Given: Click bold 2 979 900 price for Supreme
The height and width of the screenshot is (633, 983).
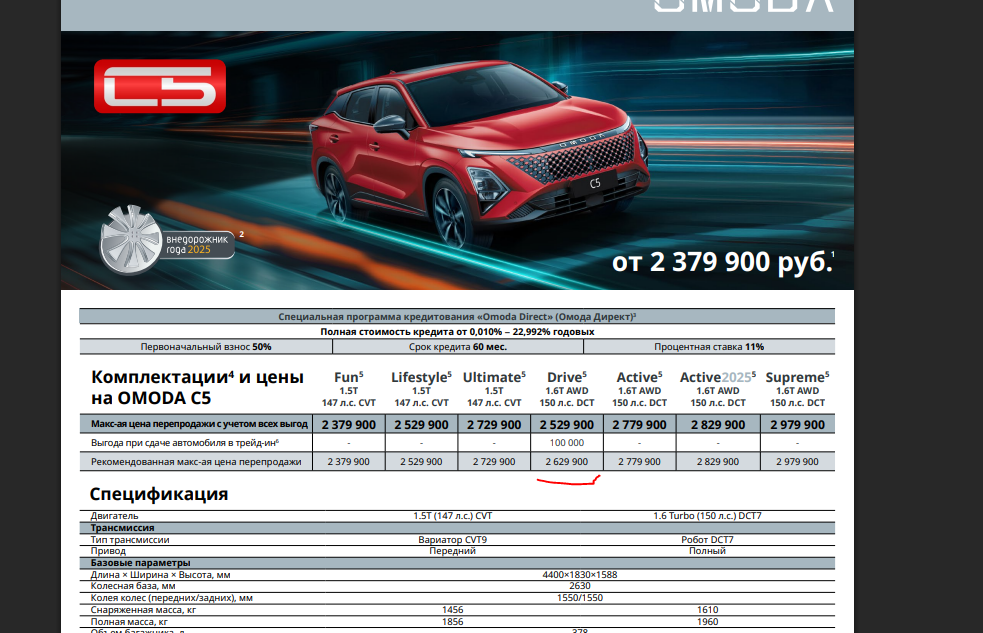Looking at the screenshot, I should click(x=797, y=424).
